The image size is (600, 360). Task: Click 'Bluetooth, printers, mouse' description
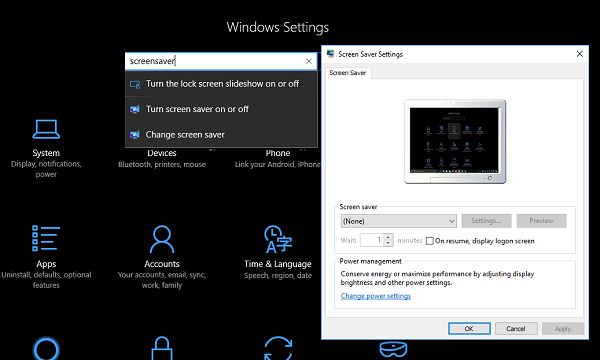162,165
